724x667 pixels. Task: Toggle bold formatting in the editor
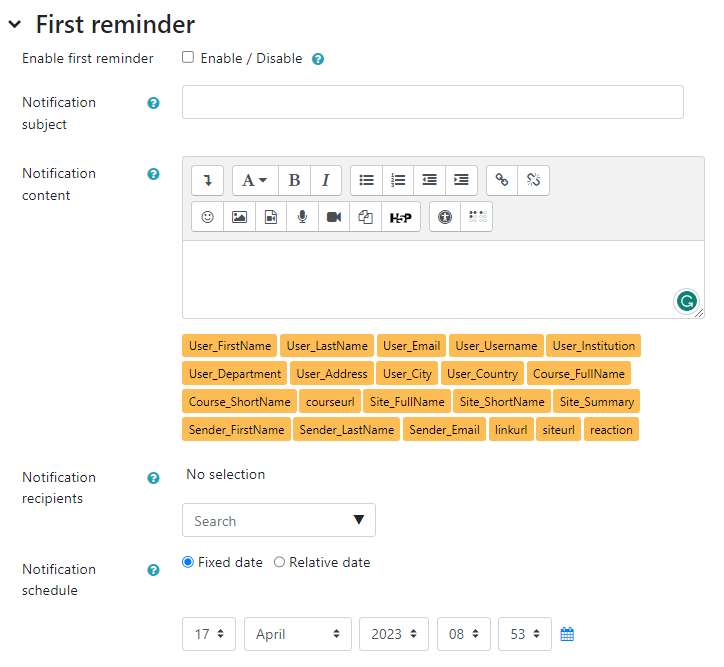coord(294,180)
